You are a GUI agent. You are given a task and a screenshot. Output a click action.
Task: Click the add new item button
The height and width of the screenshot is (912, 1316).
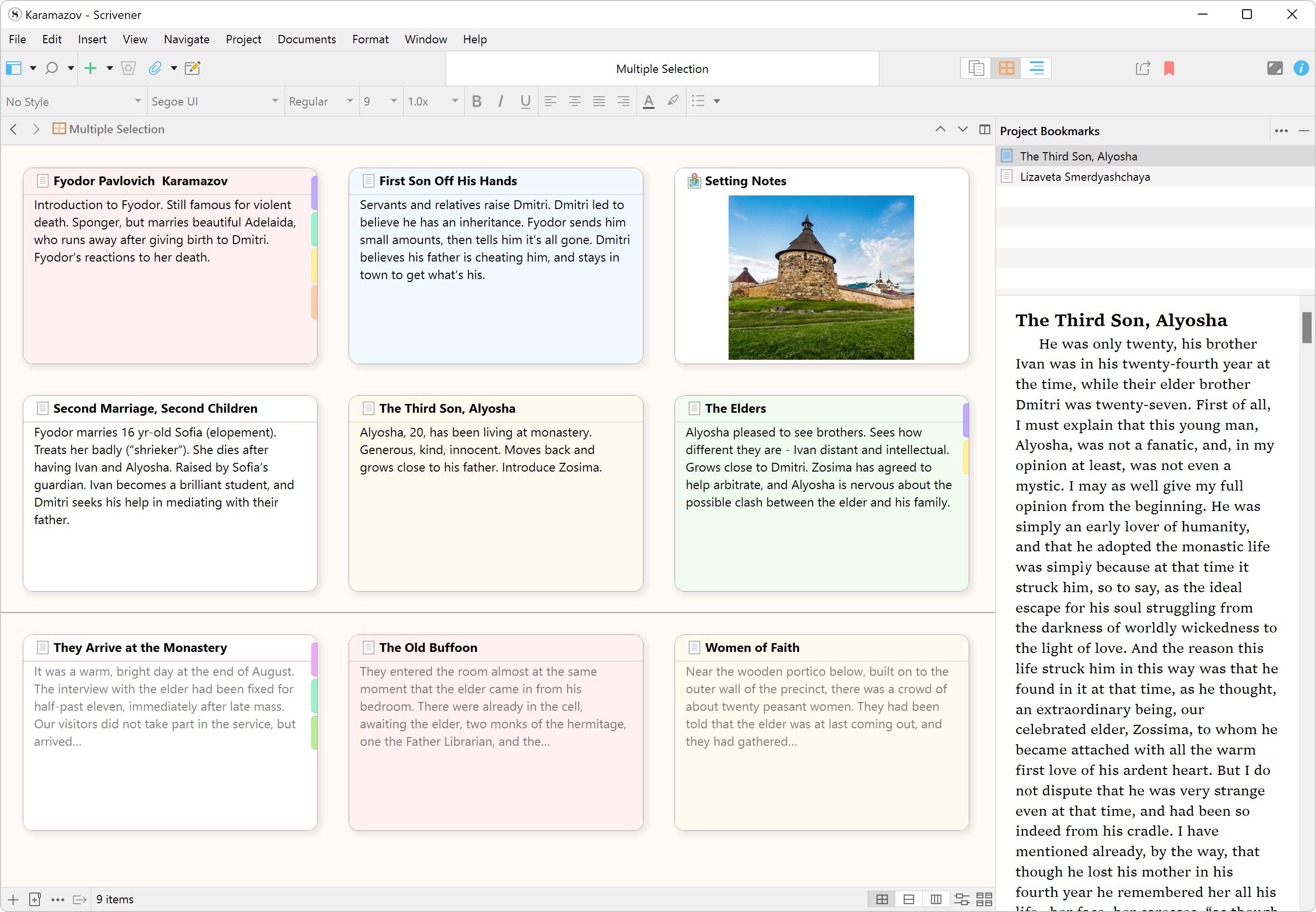(x=90, y=68)
